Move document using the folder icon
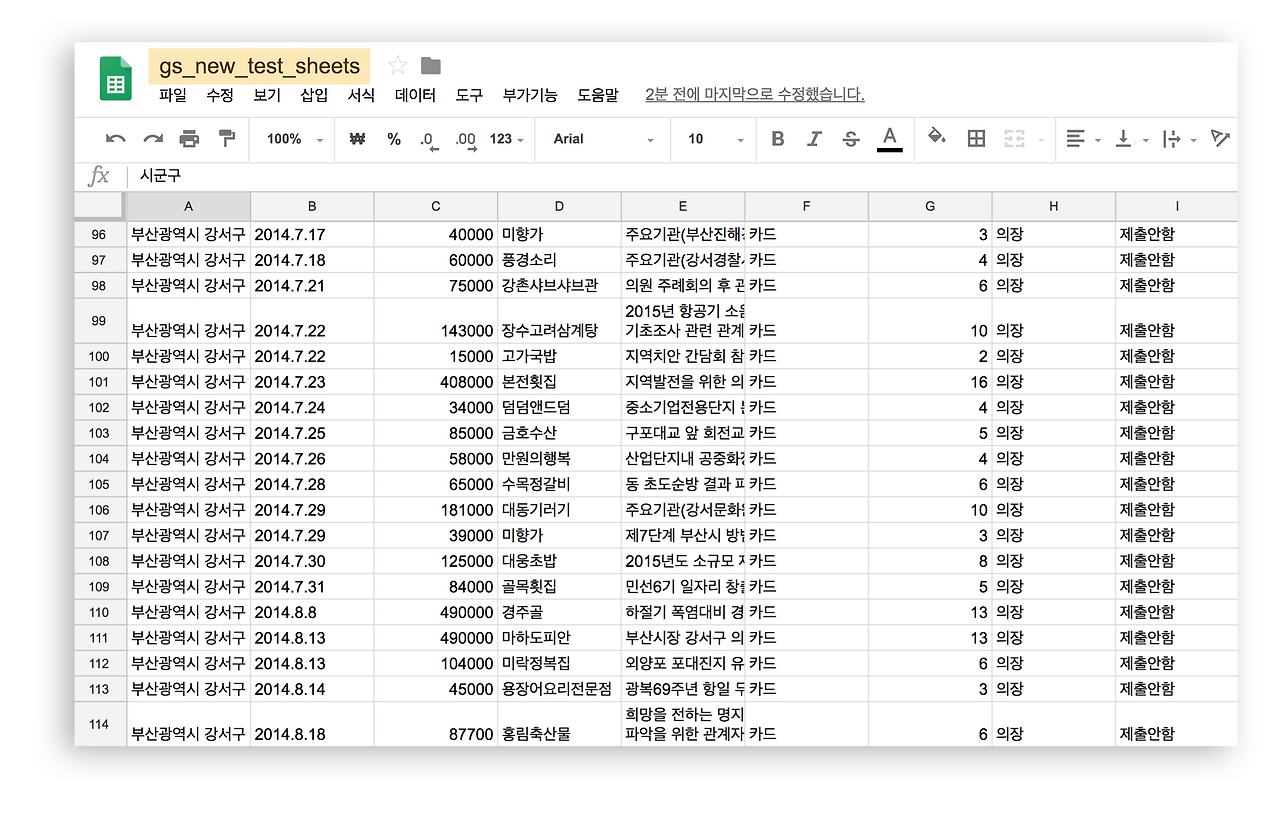 click(x=431, y=66)
